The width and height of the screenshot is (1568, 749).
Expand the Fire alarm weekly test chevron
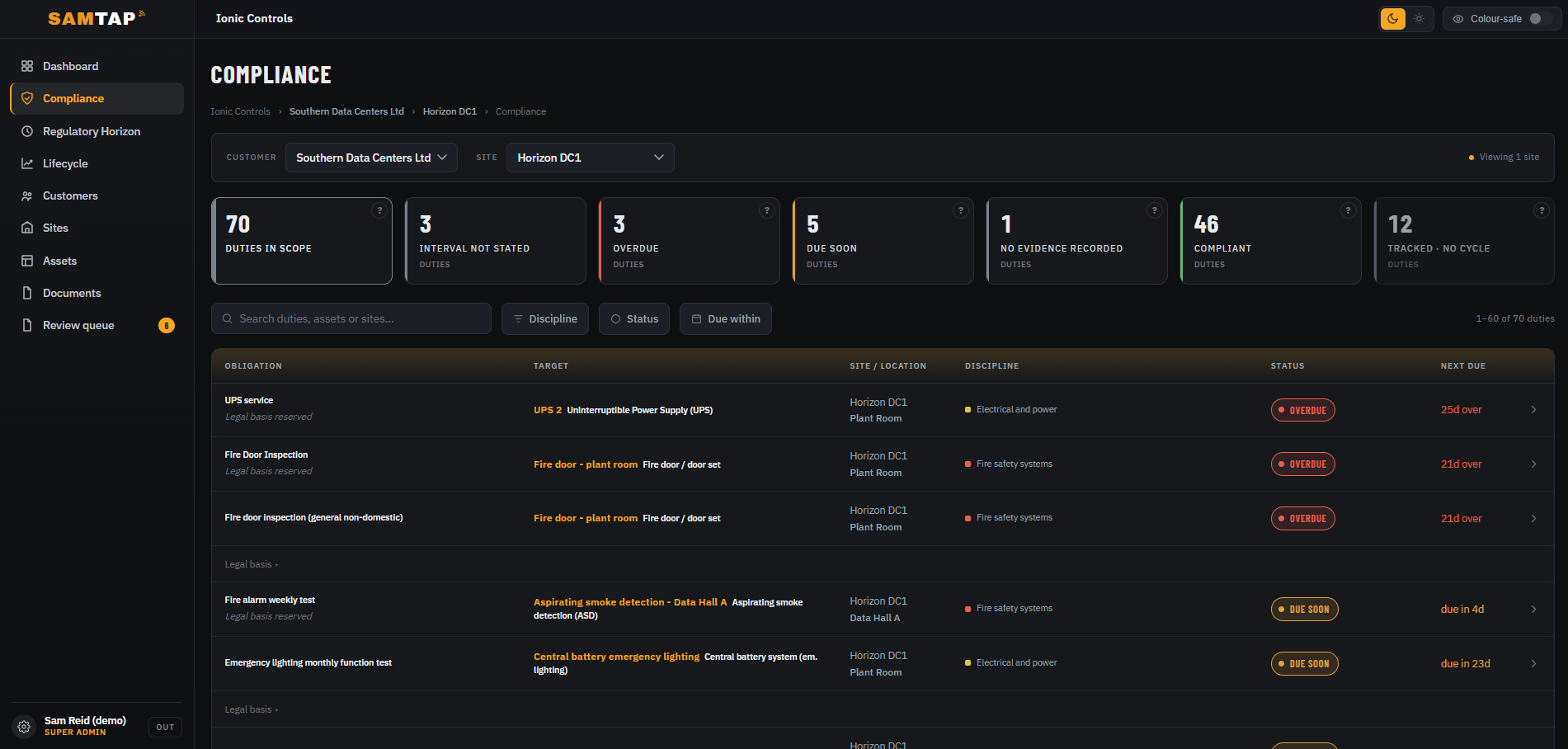[1533, 610]
